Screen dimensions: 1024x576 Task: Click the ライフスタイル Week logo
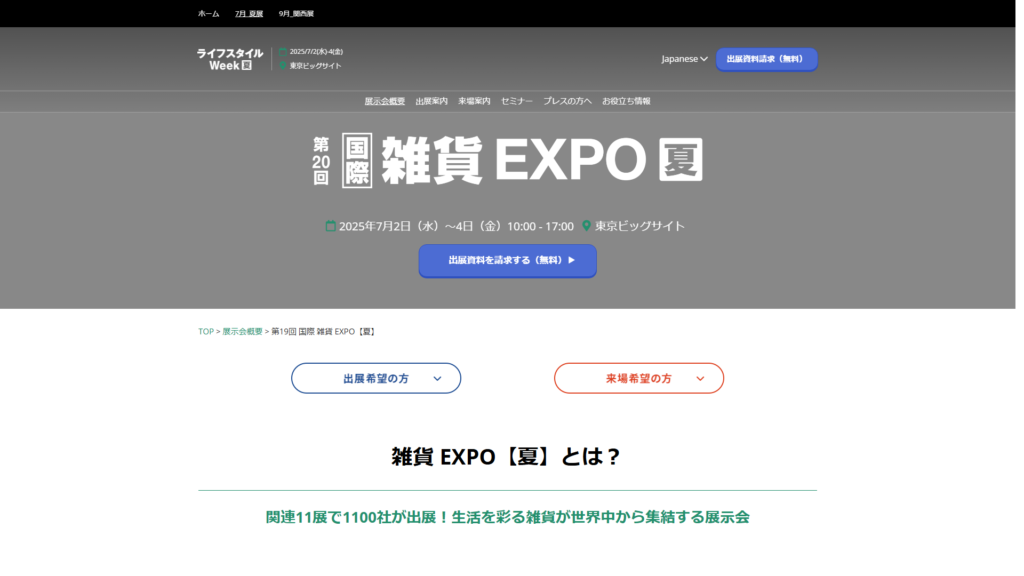(230, 59)
